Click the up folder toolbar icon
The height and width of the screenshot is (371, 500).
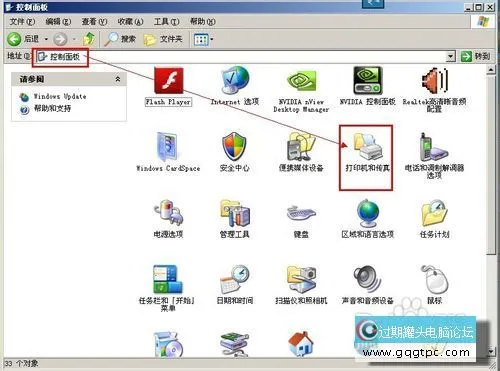pos(89,39)
